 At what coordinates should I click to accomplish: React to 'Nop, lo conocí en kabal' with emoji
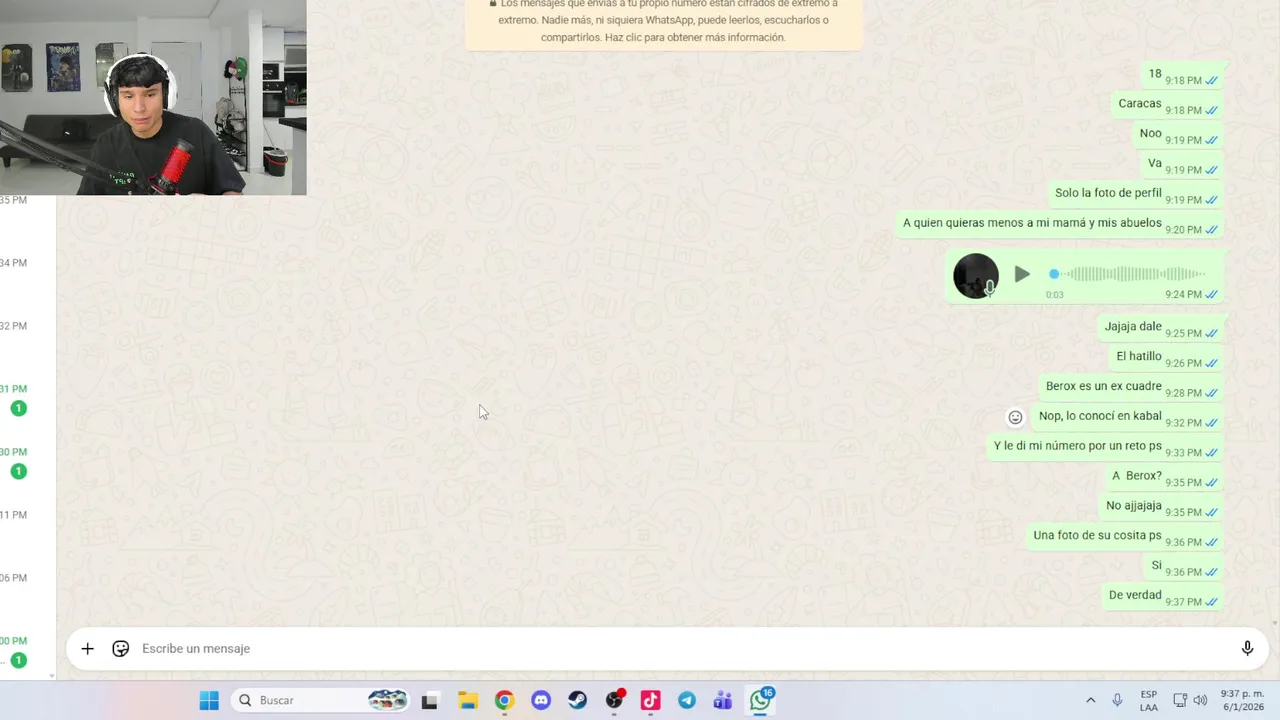[x=1015, y=418]
